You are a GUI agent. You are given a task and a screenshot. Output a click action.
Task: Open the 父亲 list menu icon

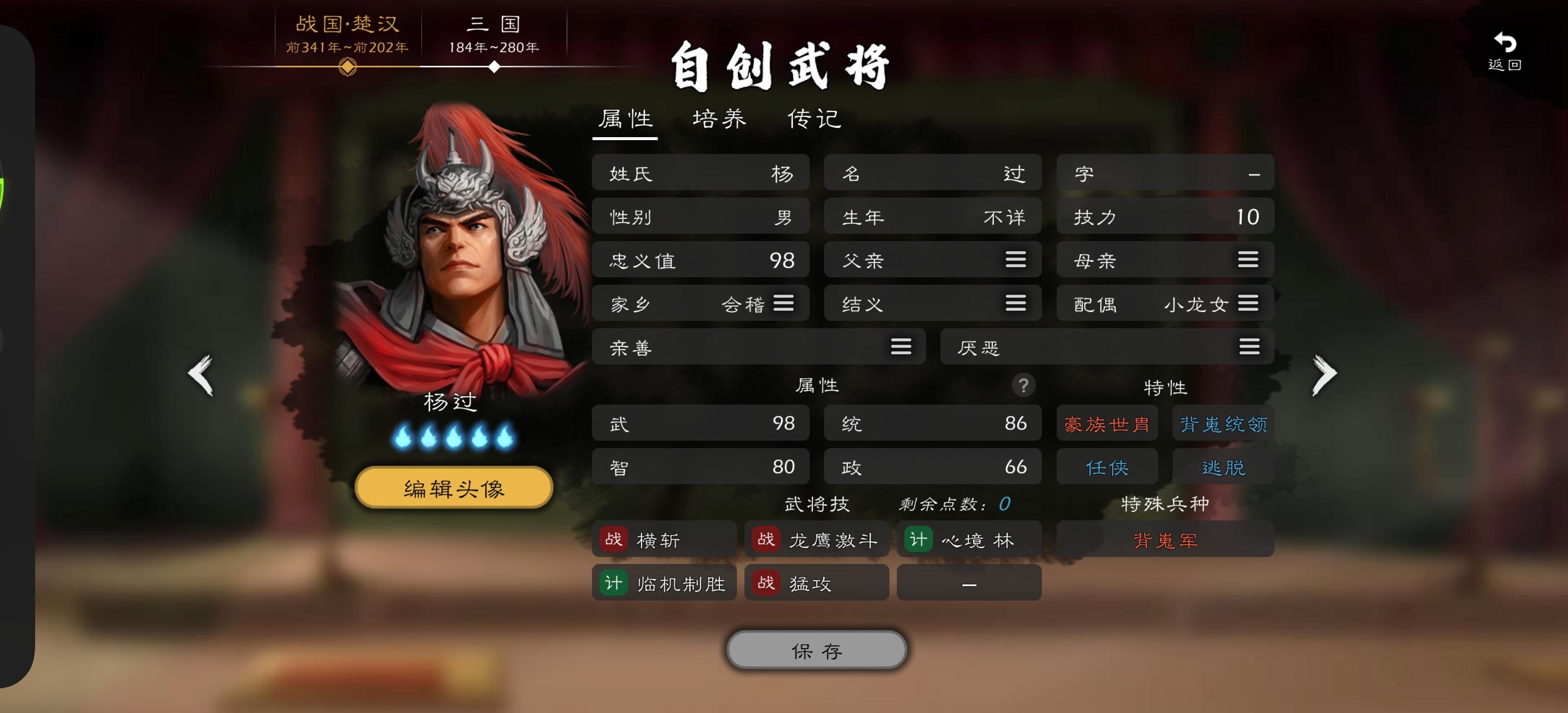(x=1015, y=260)
